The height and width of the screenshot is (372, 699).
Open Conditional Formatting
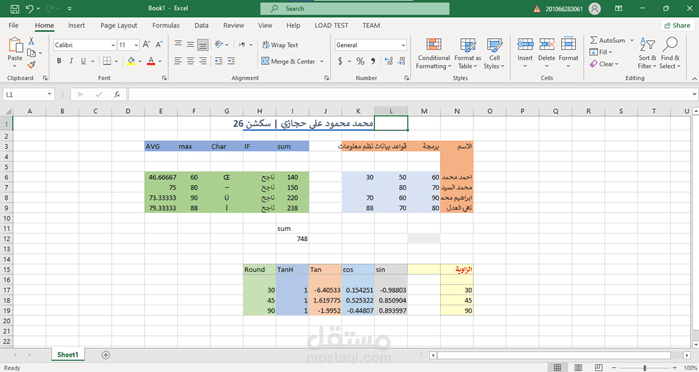[x=433, y=54]
